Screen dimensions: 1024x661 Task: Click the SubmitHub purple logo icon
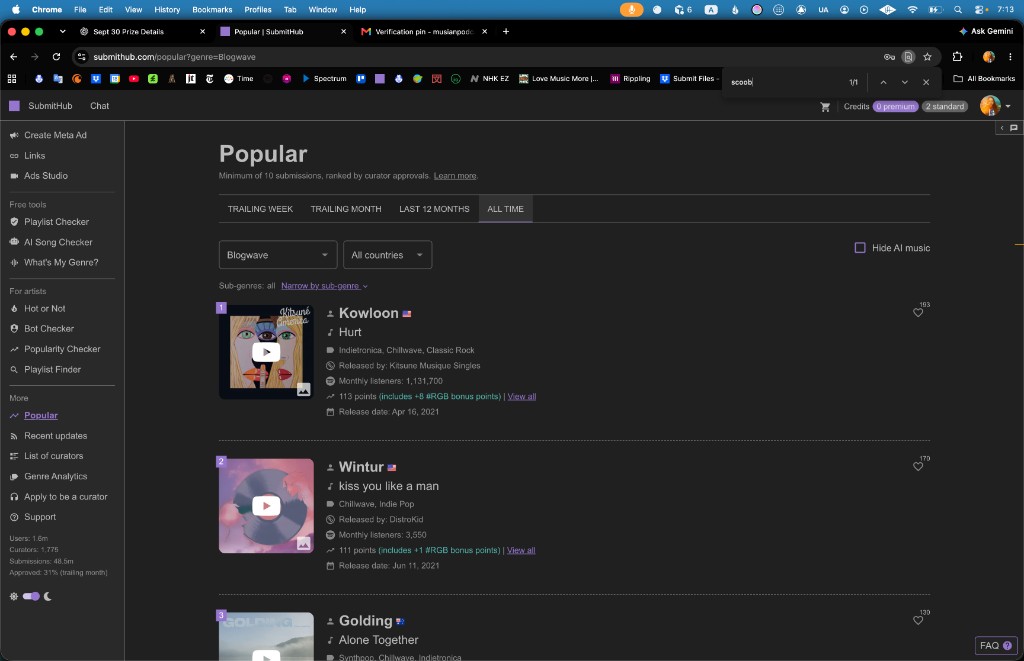[14, 106]
